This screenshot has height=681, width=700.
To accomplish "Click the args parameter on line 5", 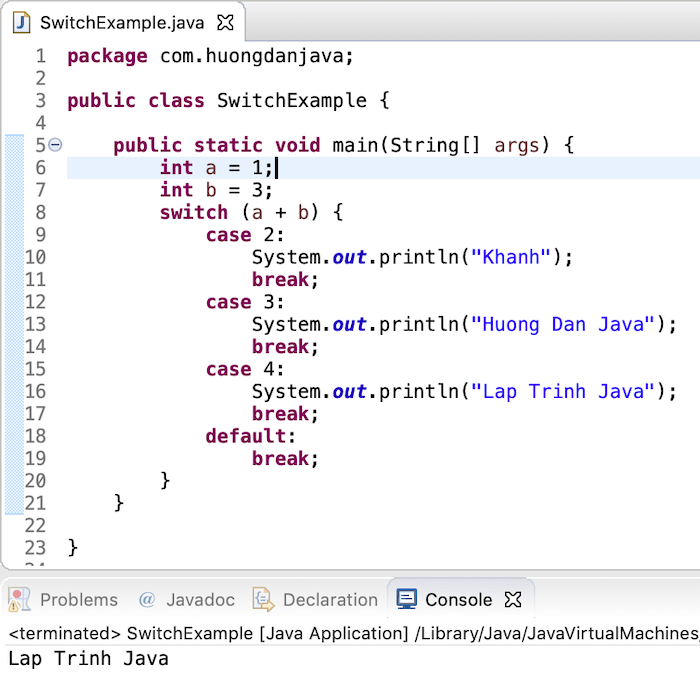I will click(517, 146).
